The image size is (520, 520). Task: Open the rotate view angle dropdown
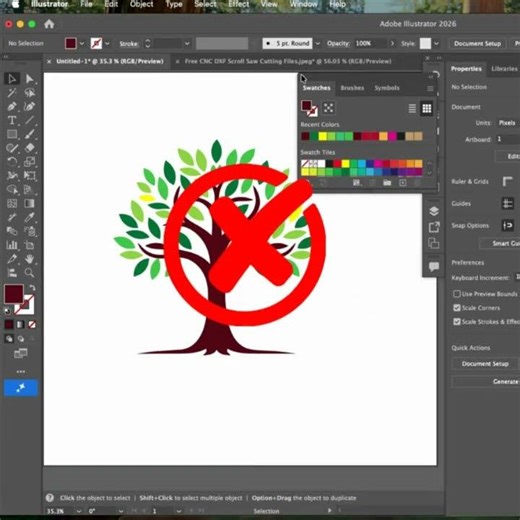pyautogui.click(x=121, y=511)
